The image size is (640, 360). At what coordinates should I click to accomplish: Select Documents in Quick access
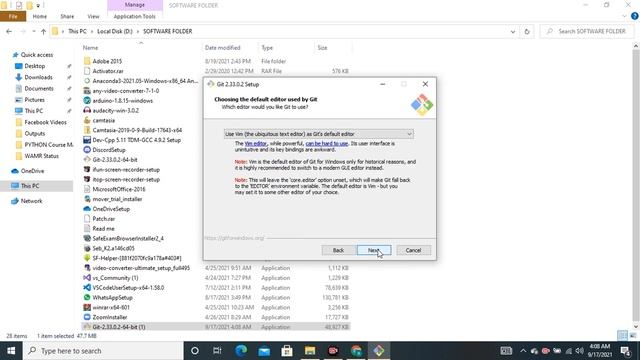[39, 89]
